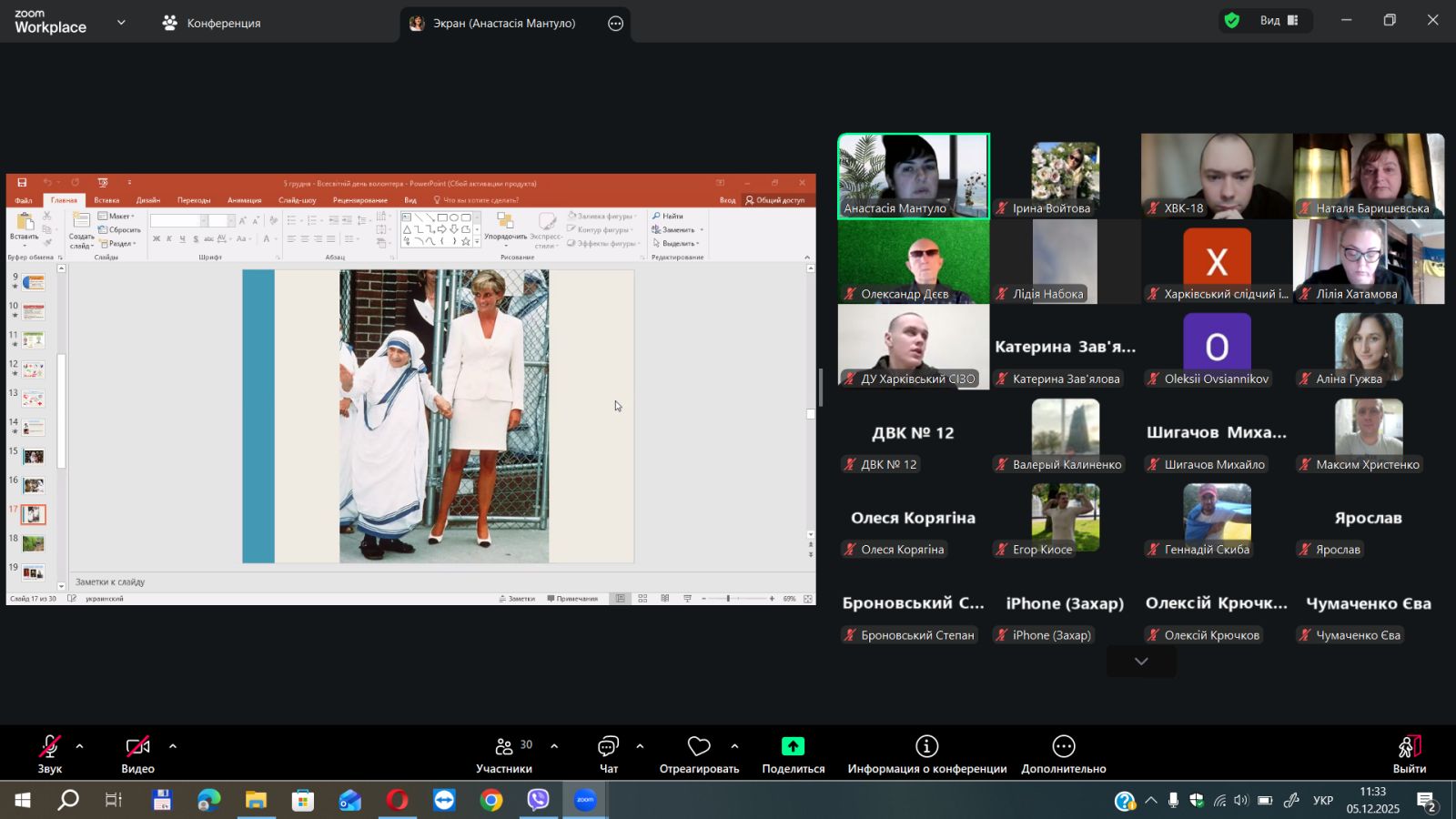Image resolution: width=1456 pixels, height=819 pixels.
Task: Open the More options ellipsis
Action: tap(1063, 747)
